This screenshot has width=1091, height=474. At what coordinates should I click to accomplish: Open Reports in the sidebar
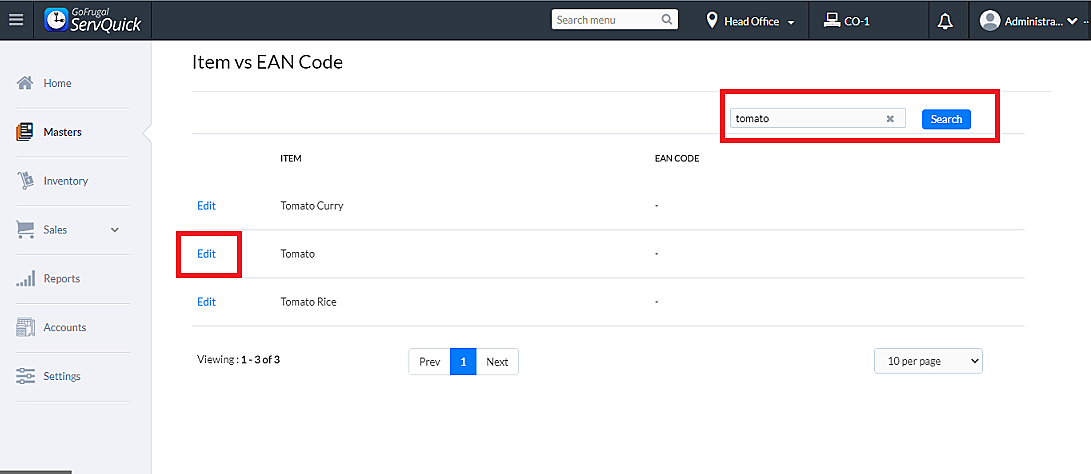61,279
